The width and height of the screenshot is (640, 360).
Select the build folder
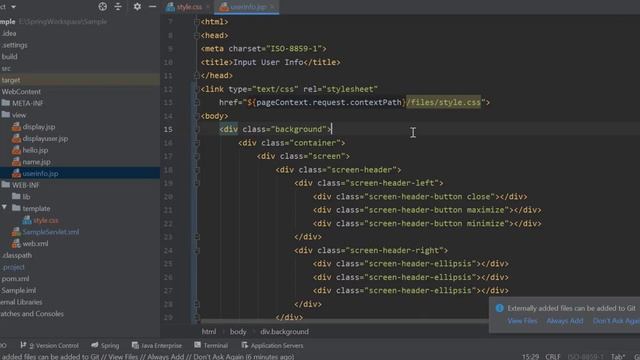[9, 57]
